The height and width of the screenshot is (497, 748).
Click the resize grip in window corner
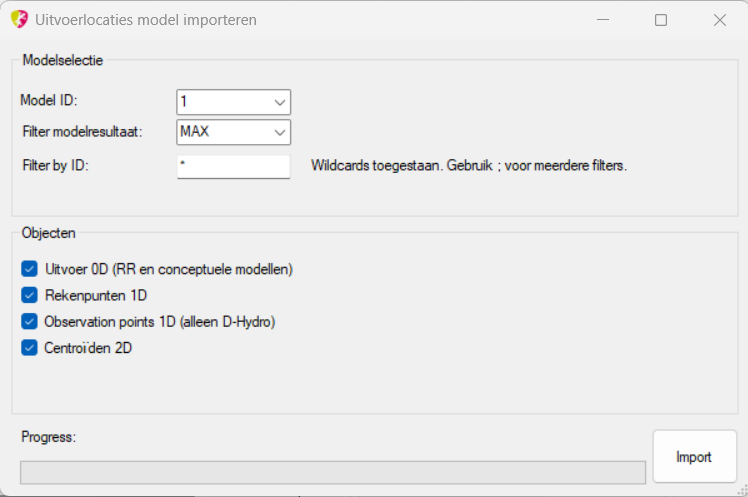[742, 490]
